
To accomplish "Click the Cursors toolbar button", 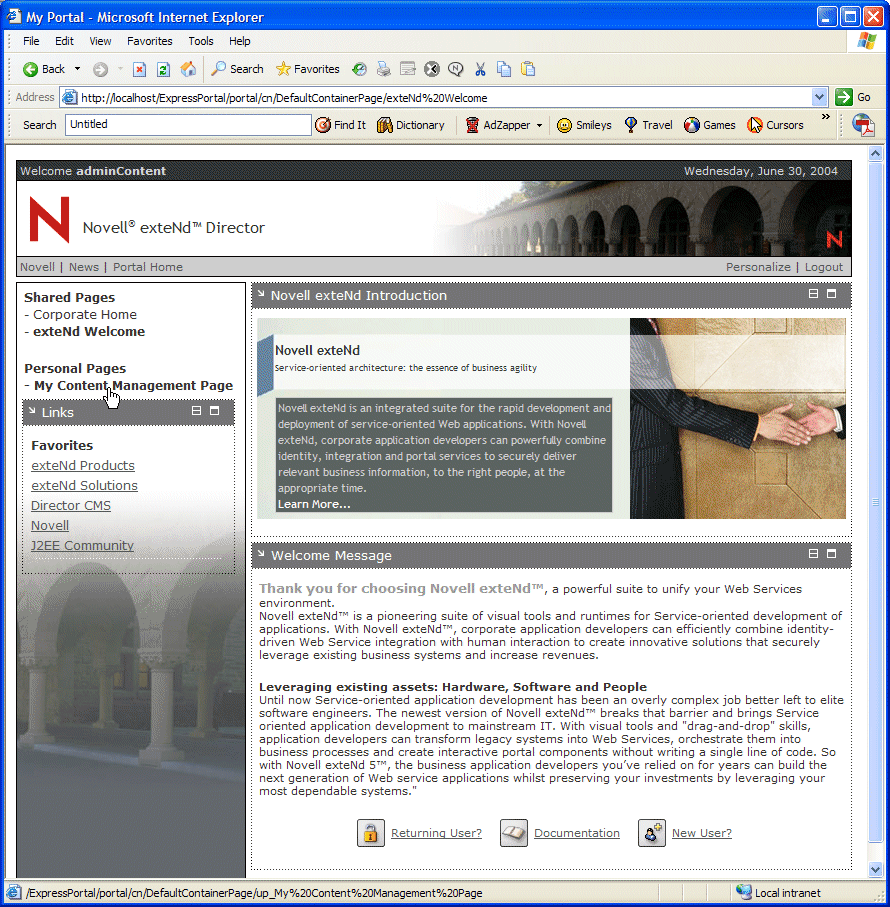I will 775,125.
